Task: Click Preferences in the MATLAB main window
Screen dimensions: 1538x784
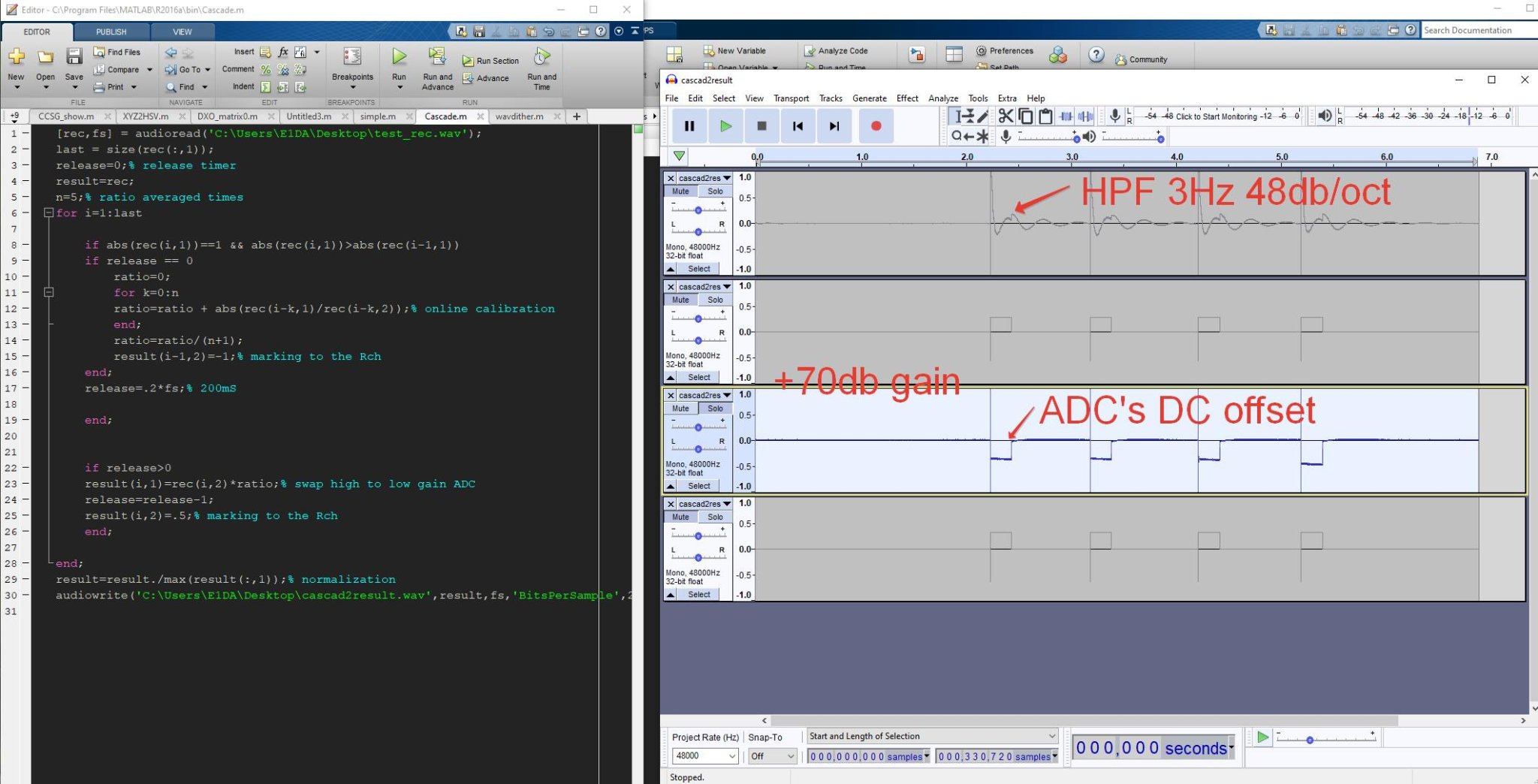Action: [x=1004, y=50]
